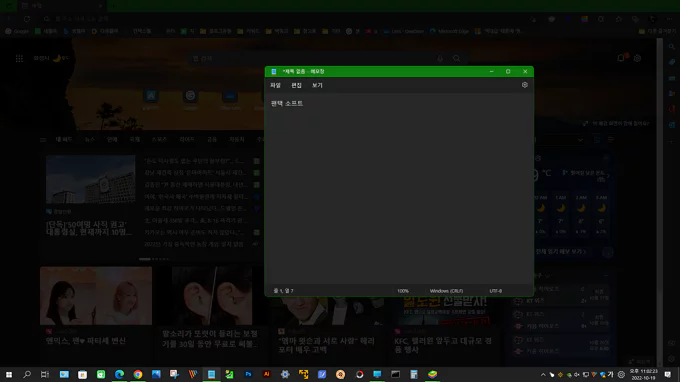Click the Notepad app icon in title bar

274,72
